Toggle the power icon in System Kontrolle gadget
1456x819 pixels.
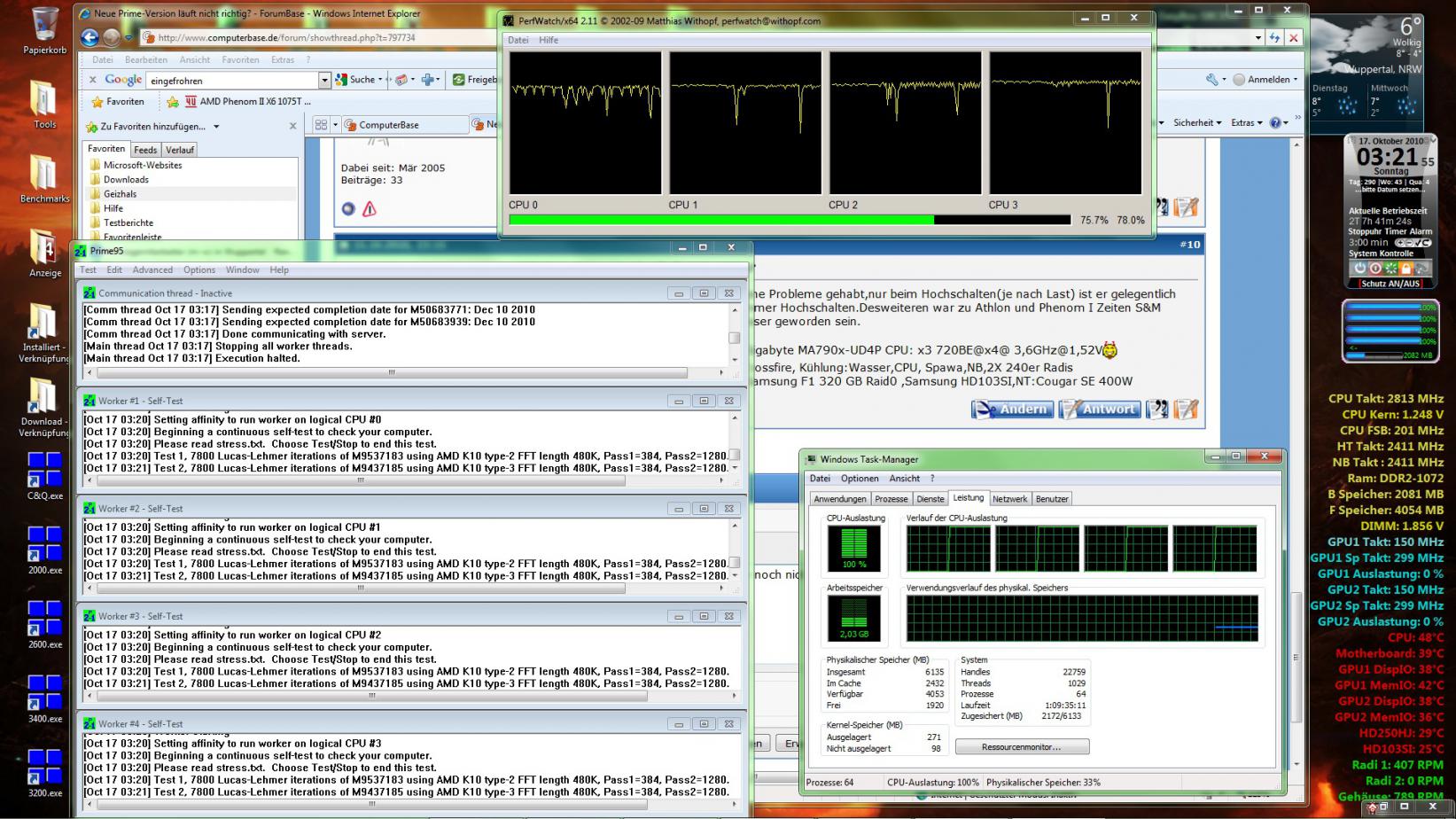click(1359, 268)
